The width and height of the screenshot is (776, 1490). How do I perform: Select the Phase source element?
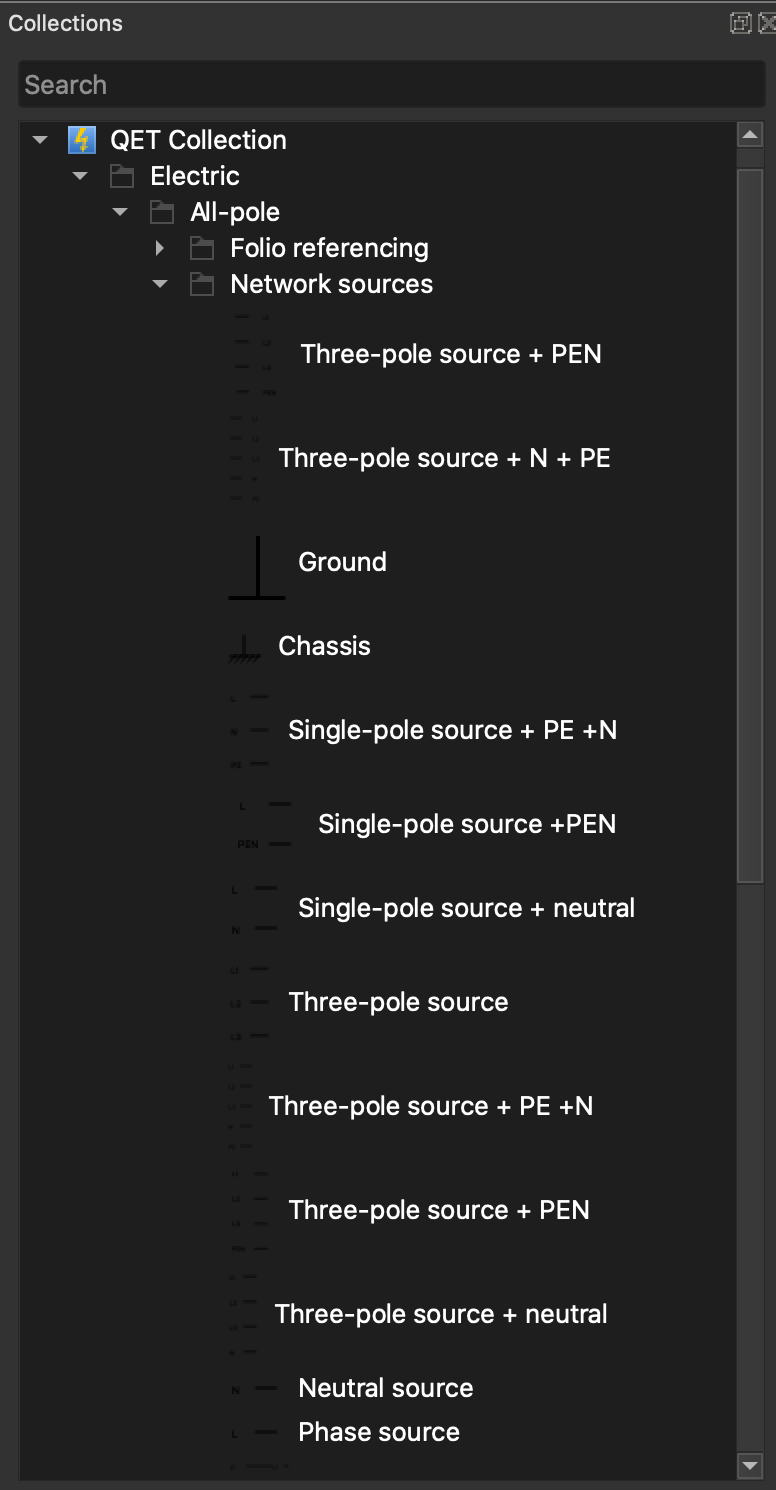[378, 1432]
